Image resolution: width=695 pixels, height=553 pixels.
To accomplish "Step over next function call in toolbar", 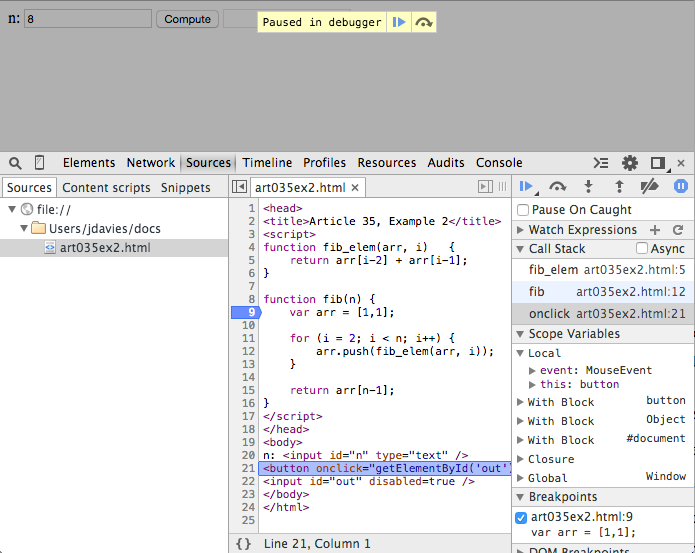I will [x=558, y=187].
